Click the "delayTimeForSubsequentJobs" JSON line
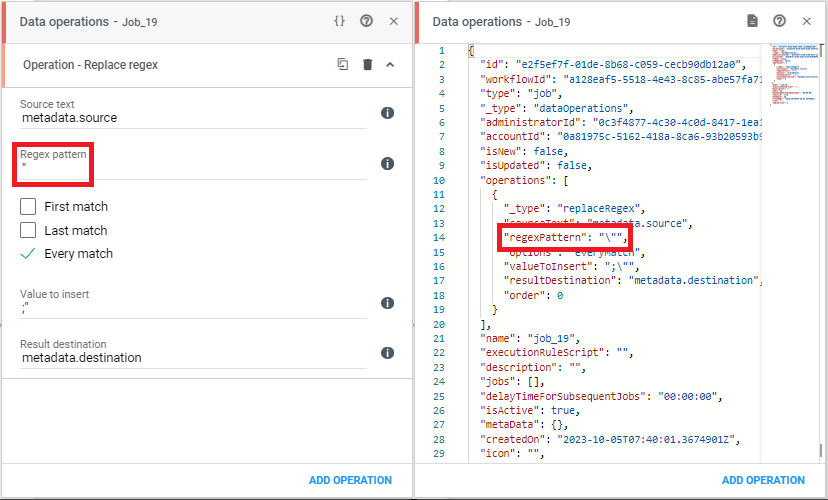Image resolution: width=828 pixels, height=500 pixels. 601,396
